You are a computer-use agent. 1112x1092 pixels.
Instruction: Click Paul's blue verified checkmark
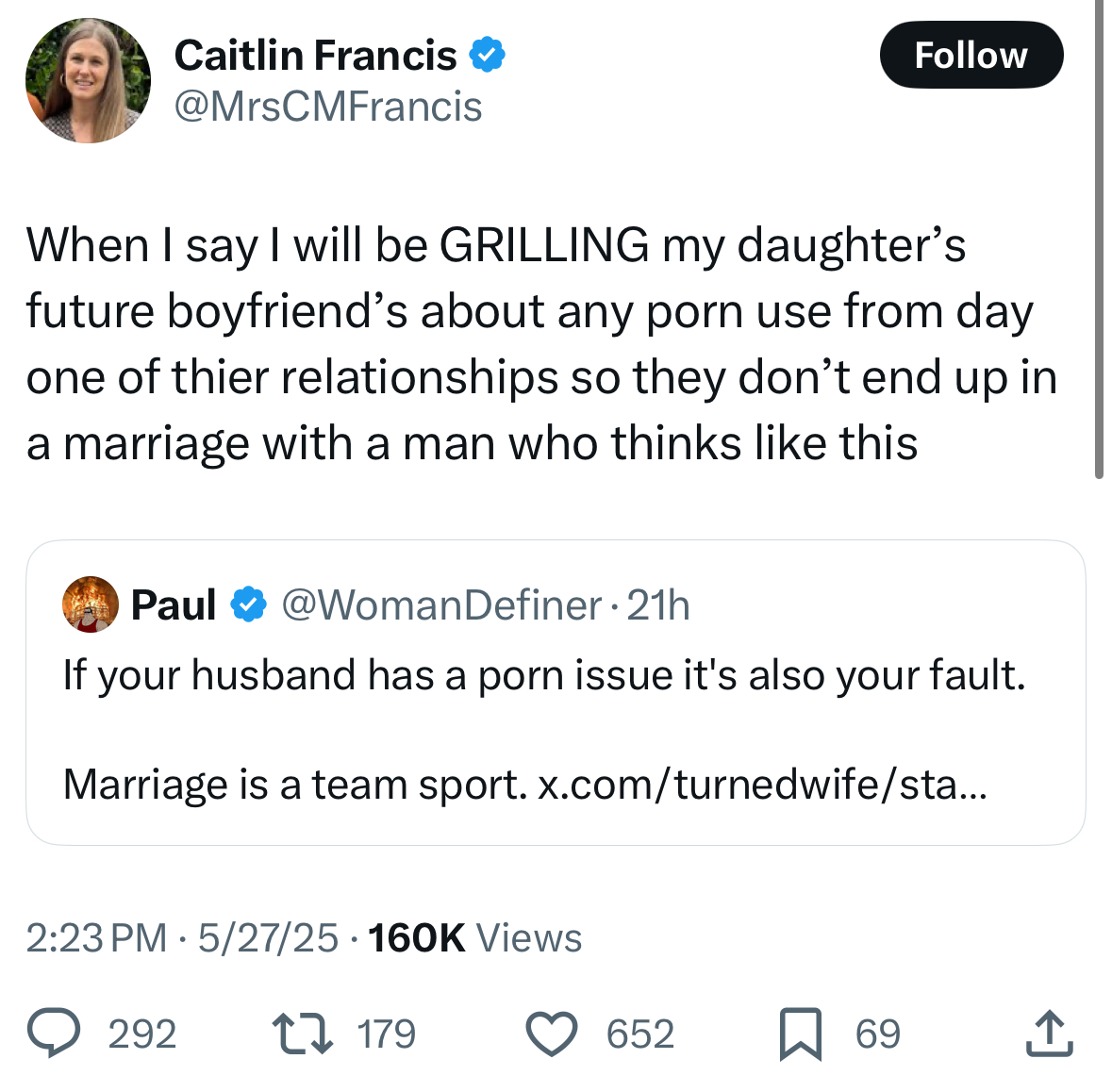[248, 604]
